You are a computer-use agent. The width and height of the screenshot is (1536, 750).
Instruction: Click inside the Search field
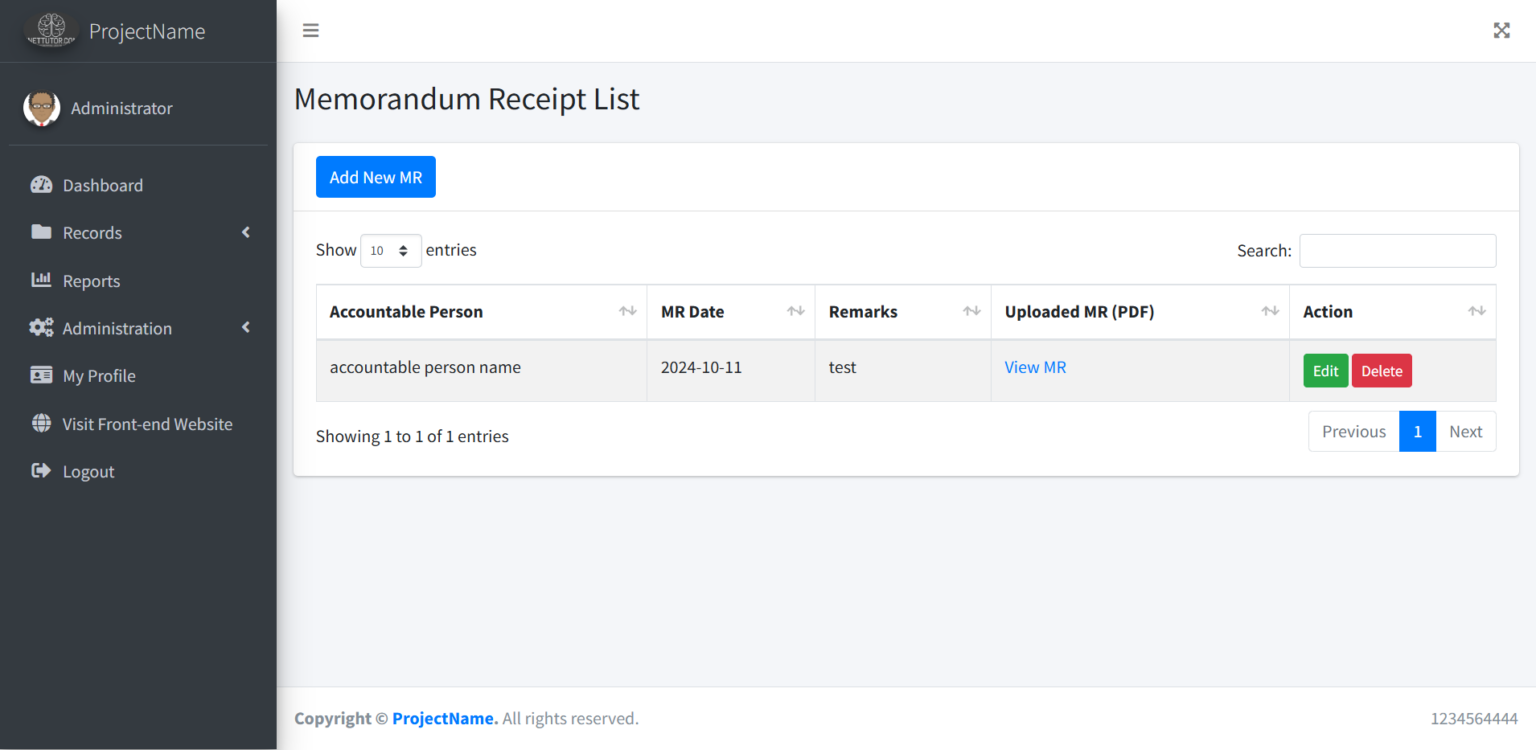[x=1397, y=250]
